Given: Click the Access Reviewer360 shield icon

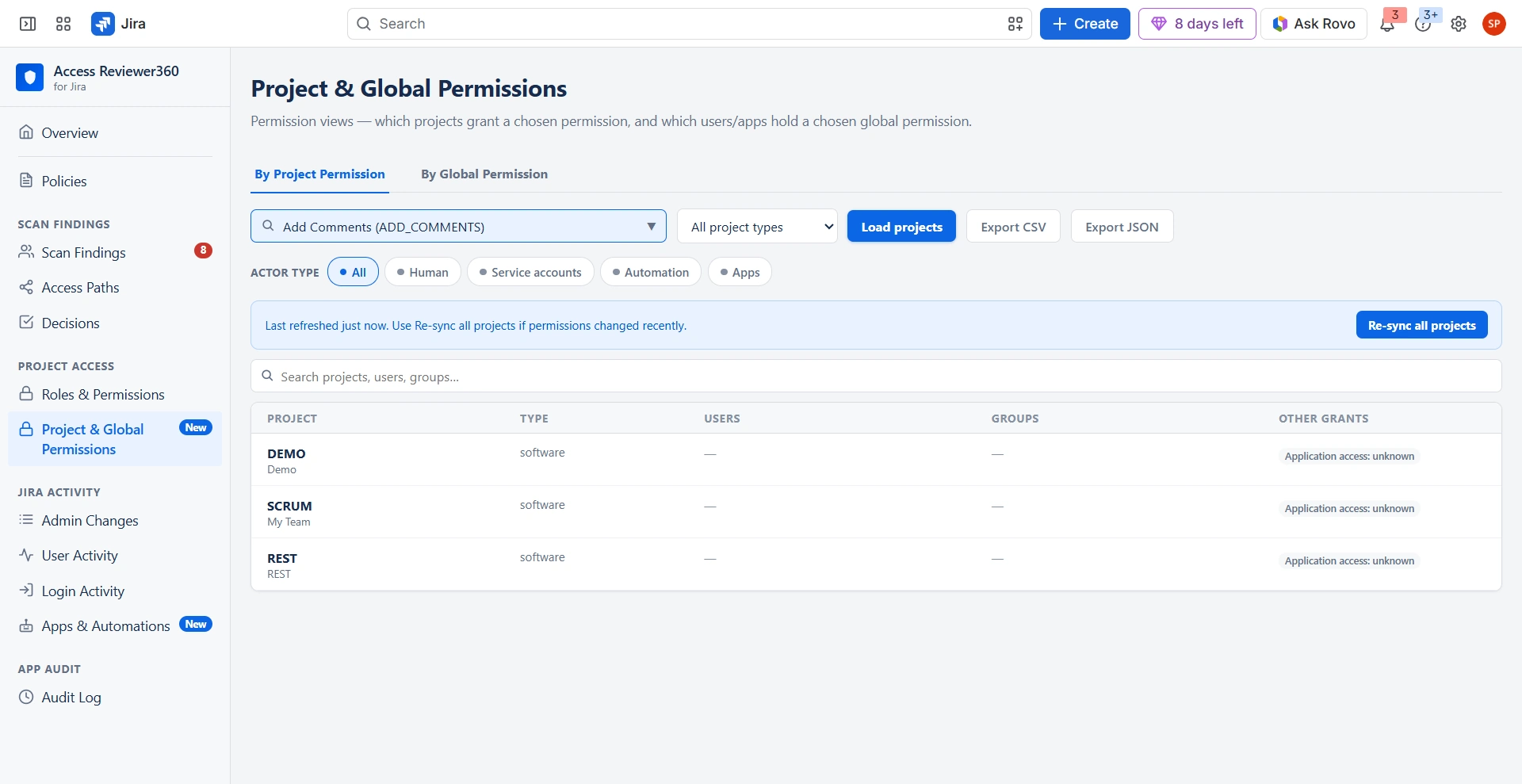Looking at the screenshot, I should [29, 77].
